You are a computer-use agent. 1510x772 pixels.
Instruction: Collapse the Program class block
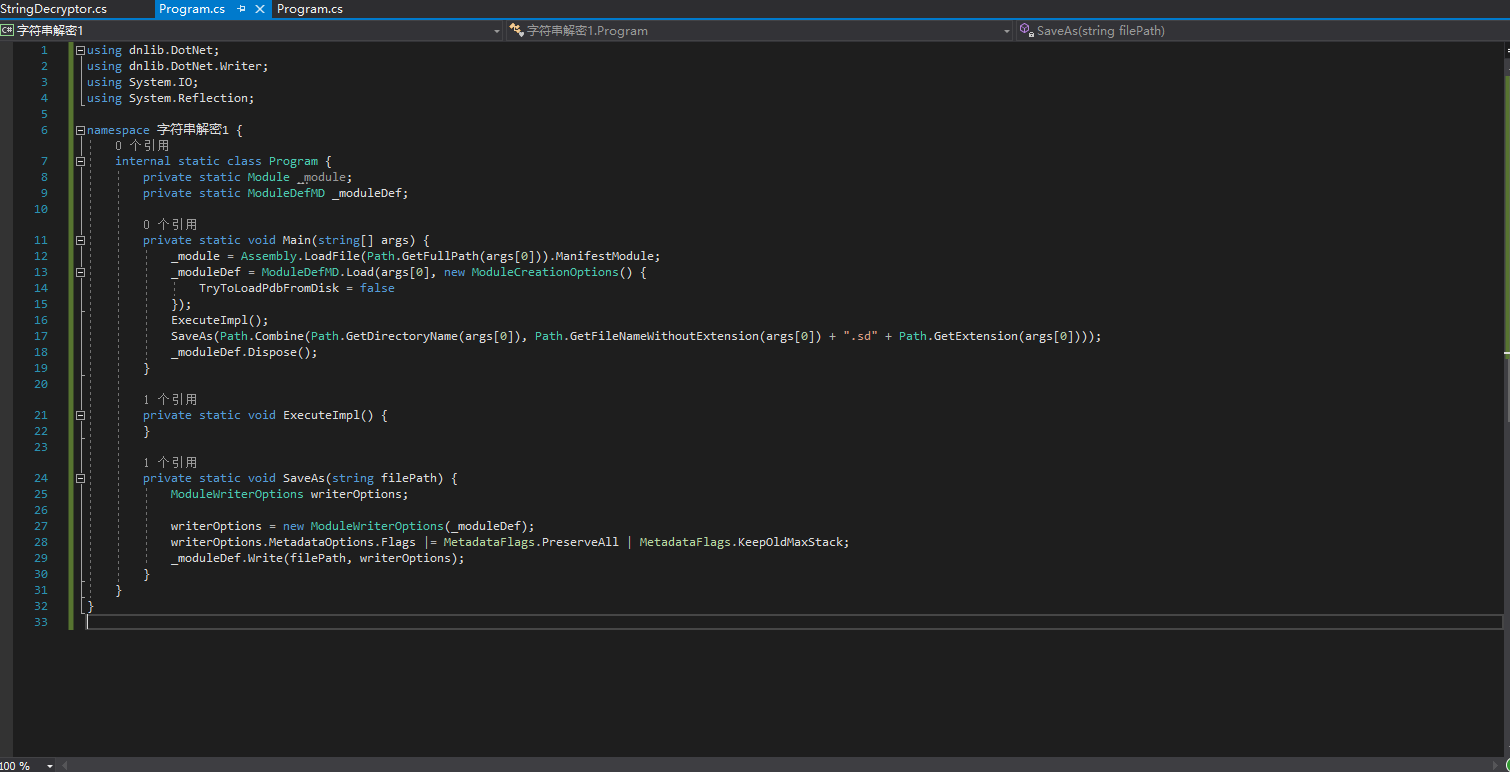click(x=80, y=161)
